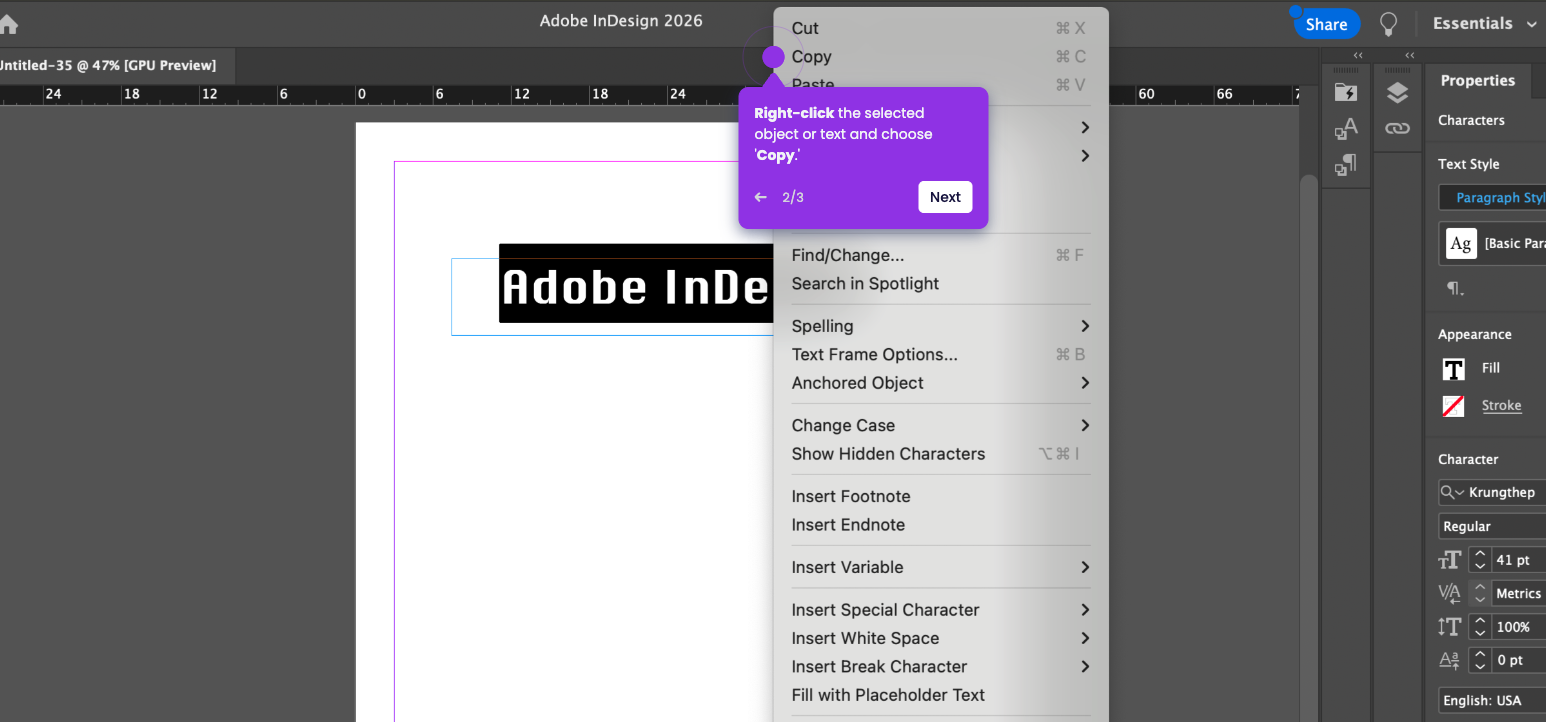Click Next in the tutorial tooltip
Image resolution: width=1546 pixels, height=722 pixels.
(x=945, y=197)
